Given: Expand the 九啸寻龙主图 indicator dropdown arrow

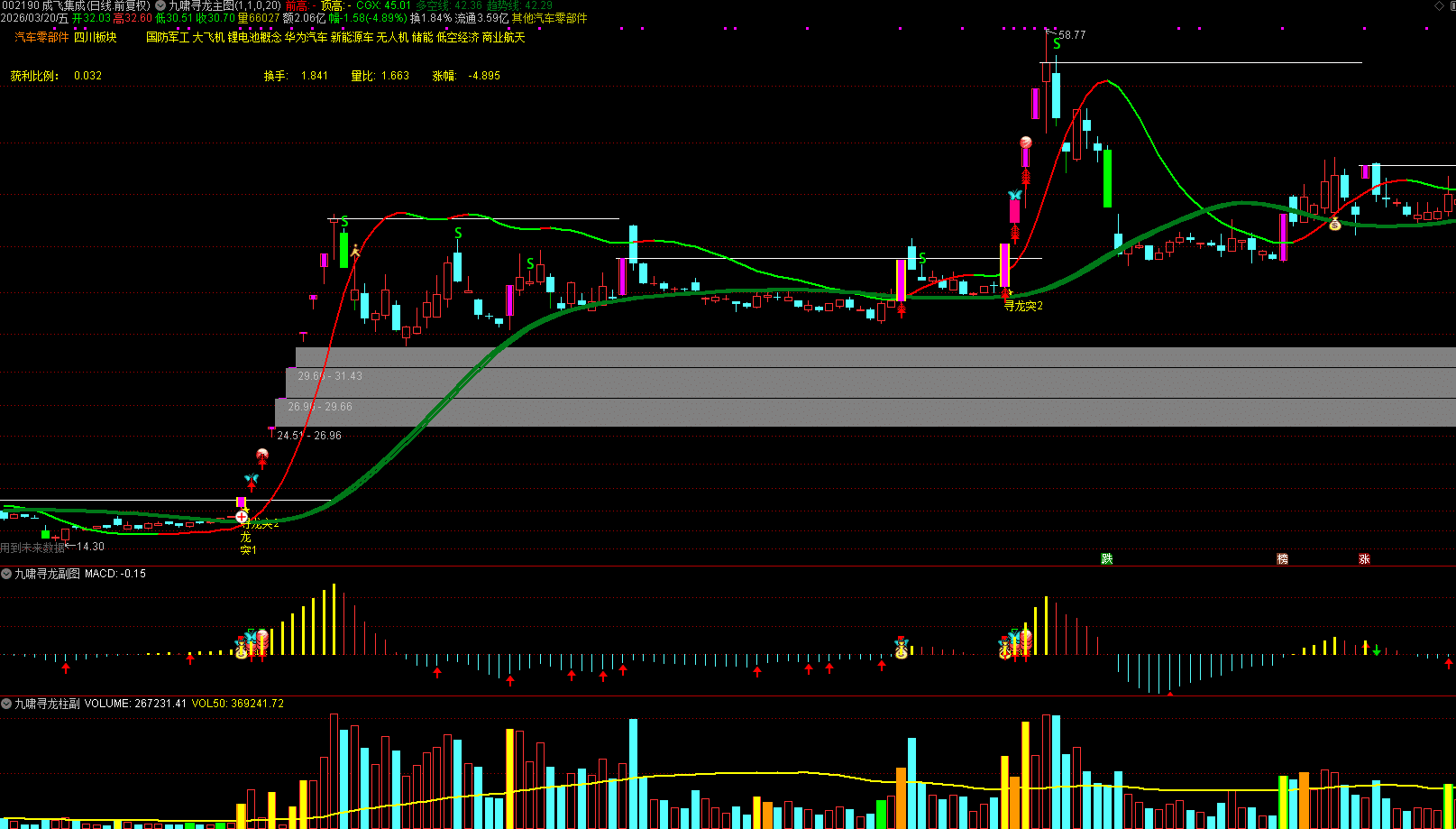Looking at the screenshot, I should click(160, 5).
